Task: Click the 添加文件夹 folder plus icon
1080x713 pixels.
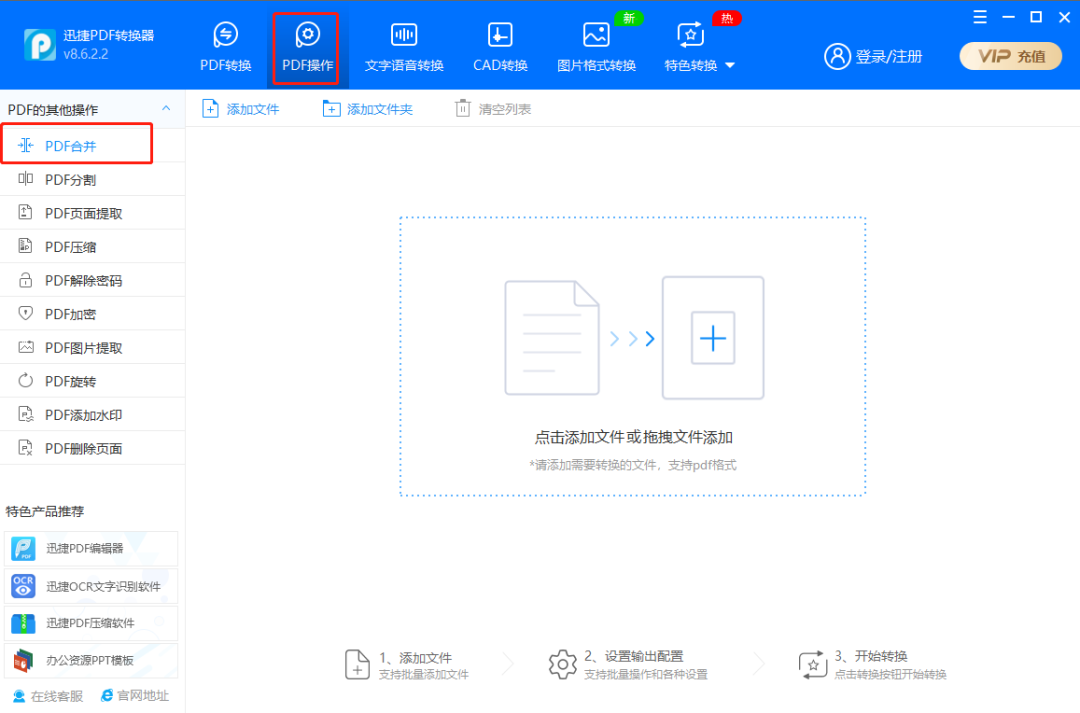Action: [331, 109]
